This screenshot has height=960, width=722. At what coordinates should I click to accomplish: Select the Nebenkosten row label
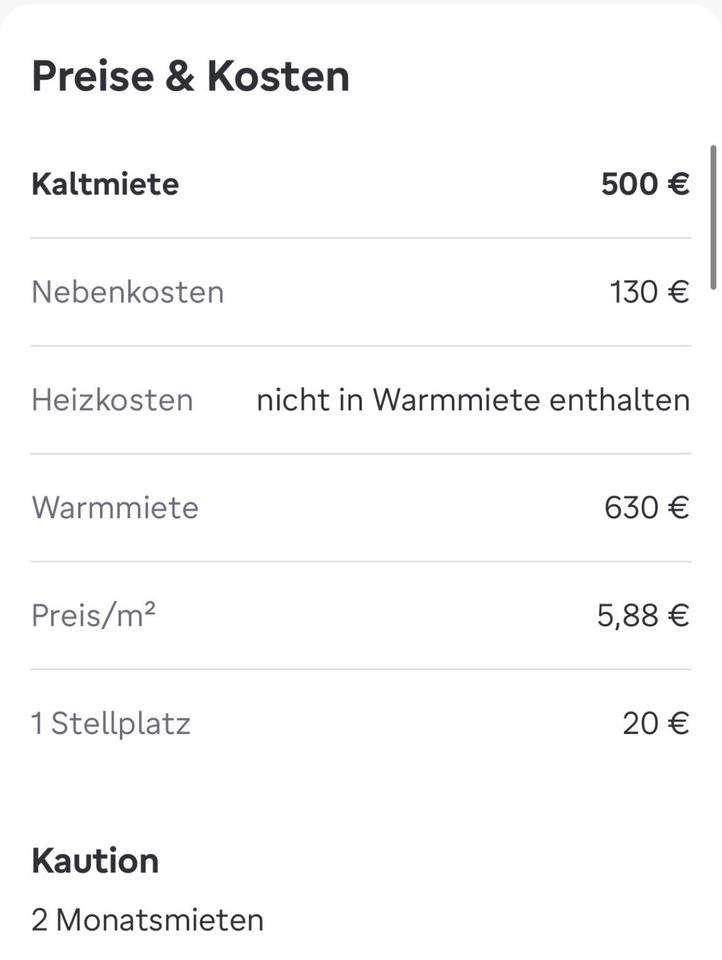pos(127,292)
